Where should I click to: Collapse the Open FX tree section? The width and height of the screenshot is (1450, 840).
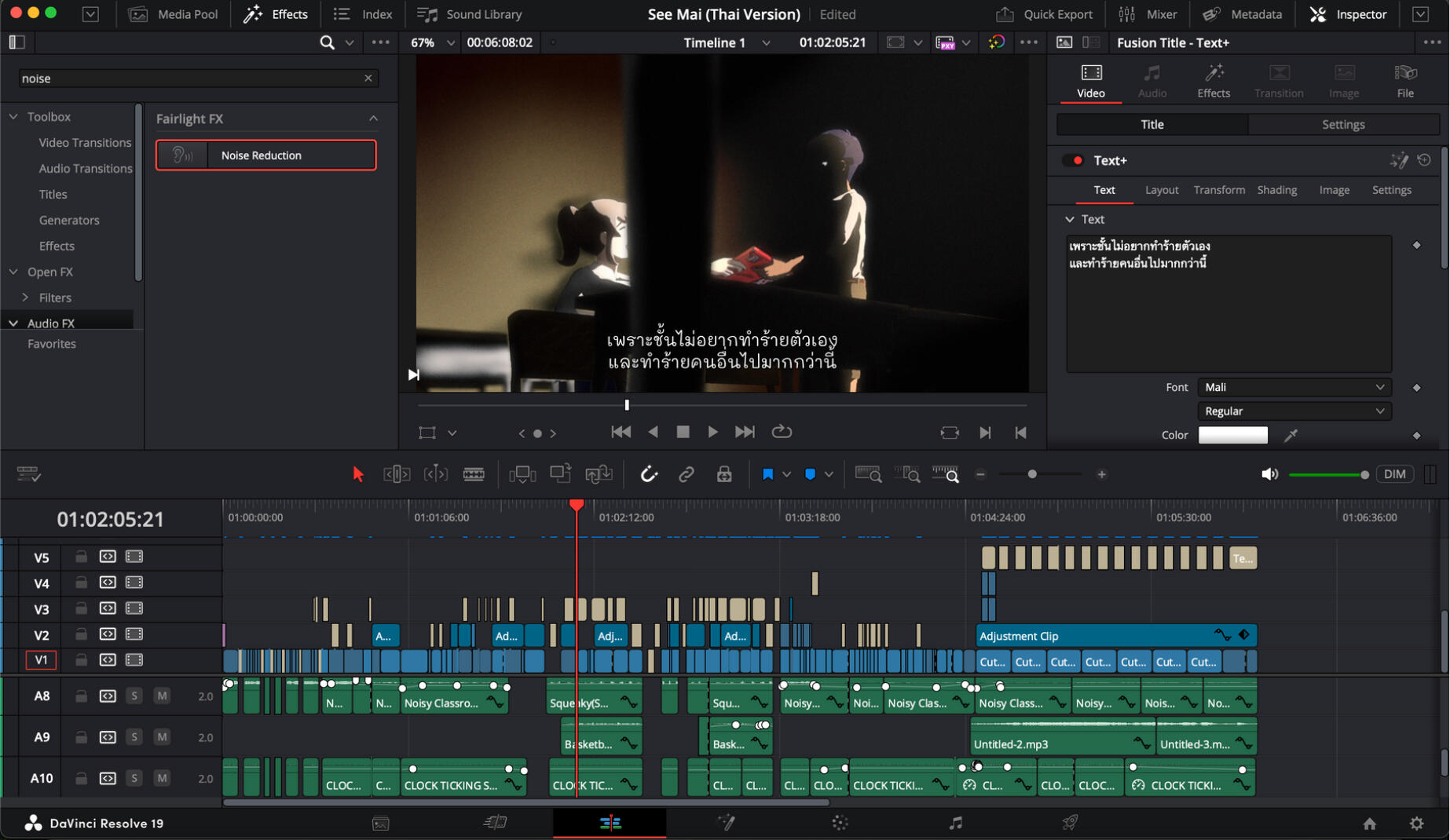13,272
